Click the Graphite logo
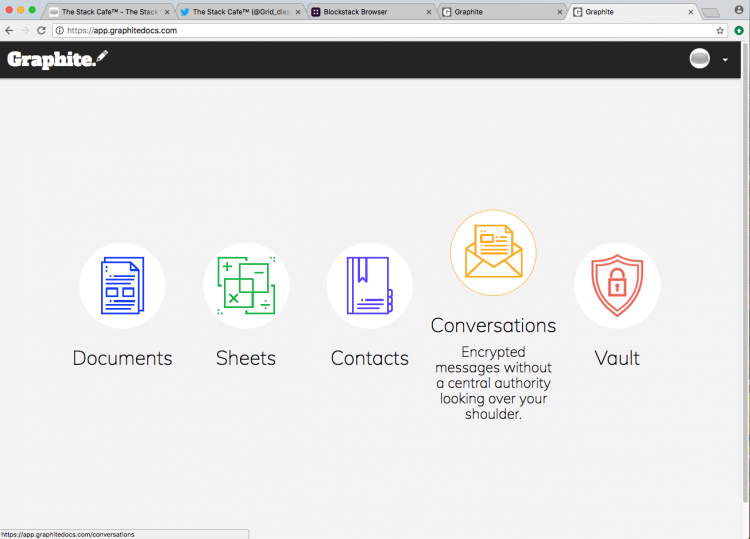This screenshot has width=750, height=539. pyautogui.click(x=57, y=59)
